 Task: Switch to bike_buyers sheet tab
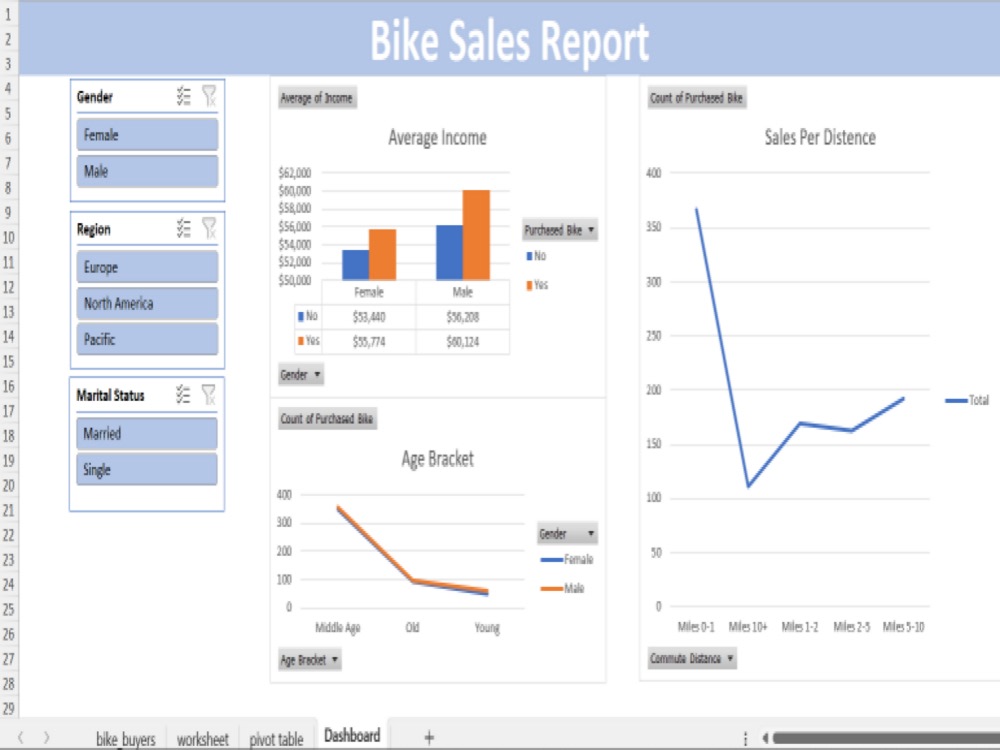tap(126, 739)
